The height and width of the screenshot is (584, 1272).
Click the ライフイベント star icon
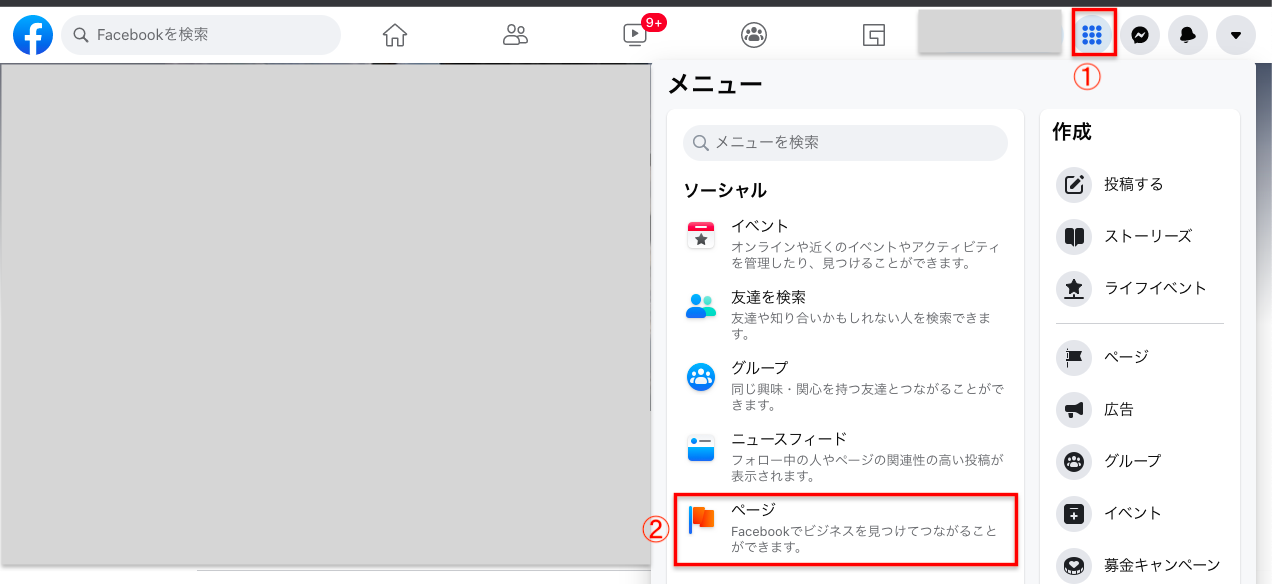click(1074, 288)
